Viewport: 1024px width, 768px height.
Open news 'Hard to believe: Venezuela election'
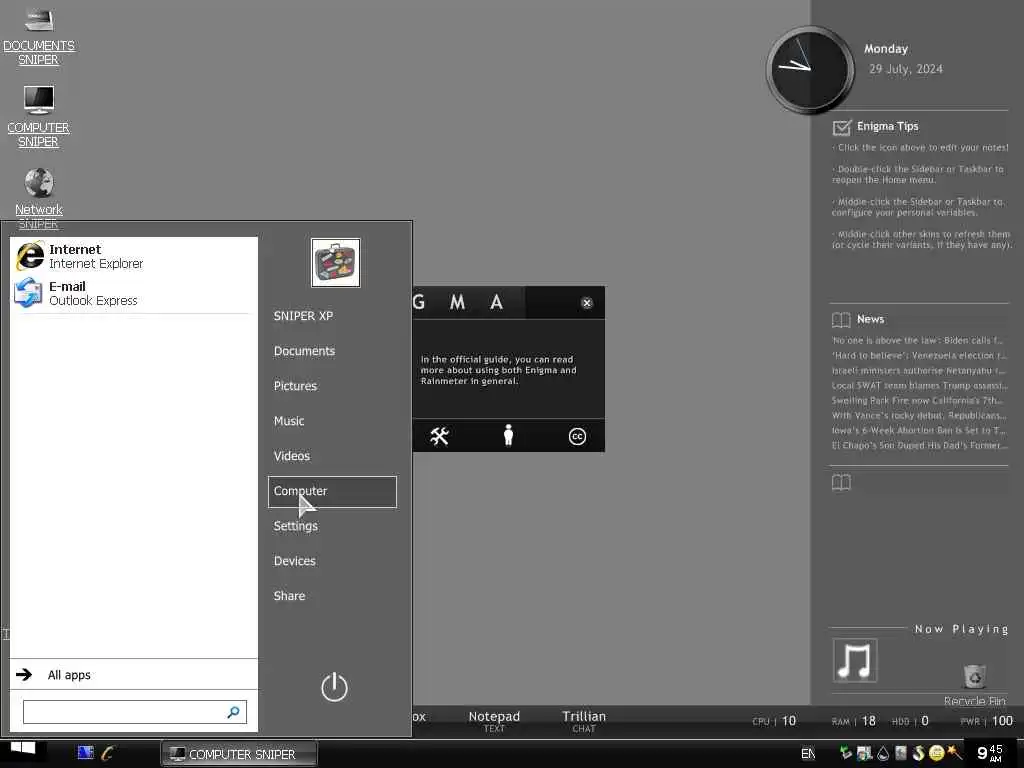(x=918, y=355)
